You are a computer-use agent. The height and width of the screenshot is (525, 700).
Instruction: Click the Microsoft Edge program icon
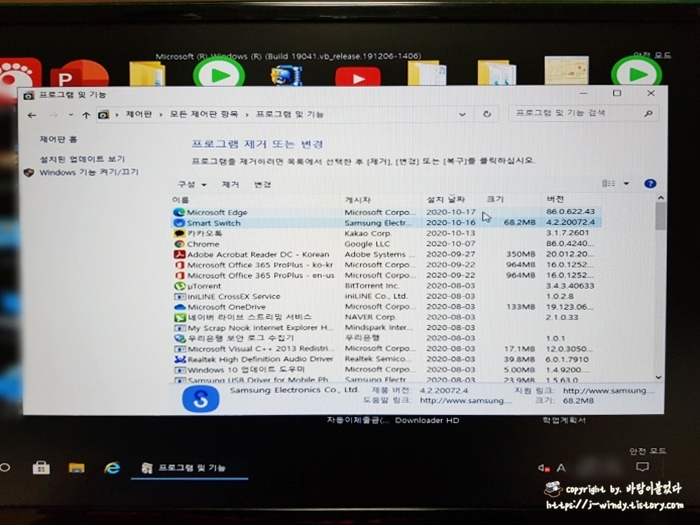(x=179, y=212)
